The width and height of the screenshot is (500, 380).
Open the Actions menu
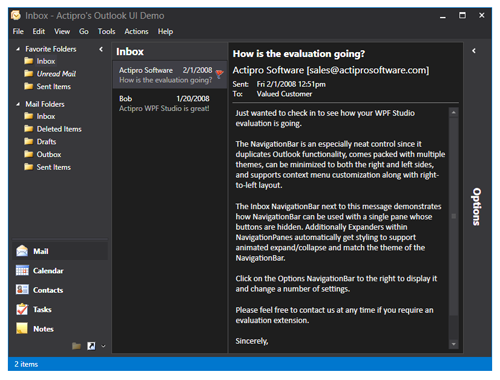point(136,31)
